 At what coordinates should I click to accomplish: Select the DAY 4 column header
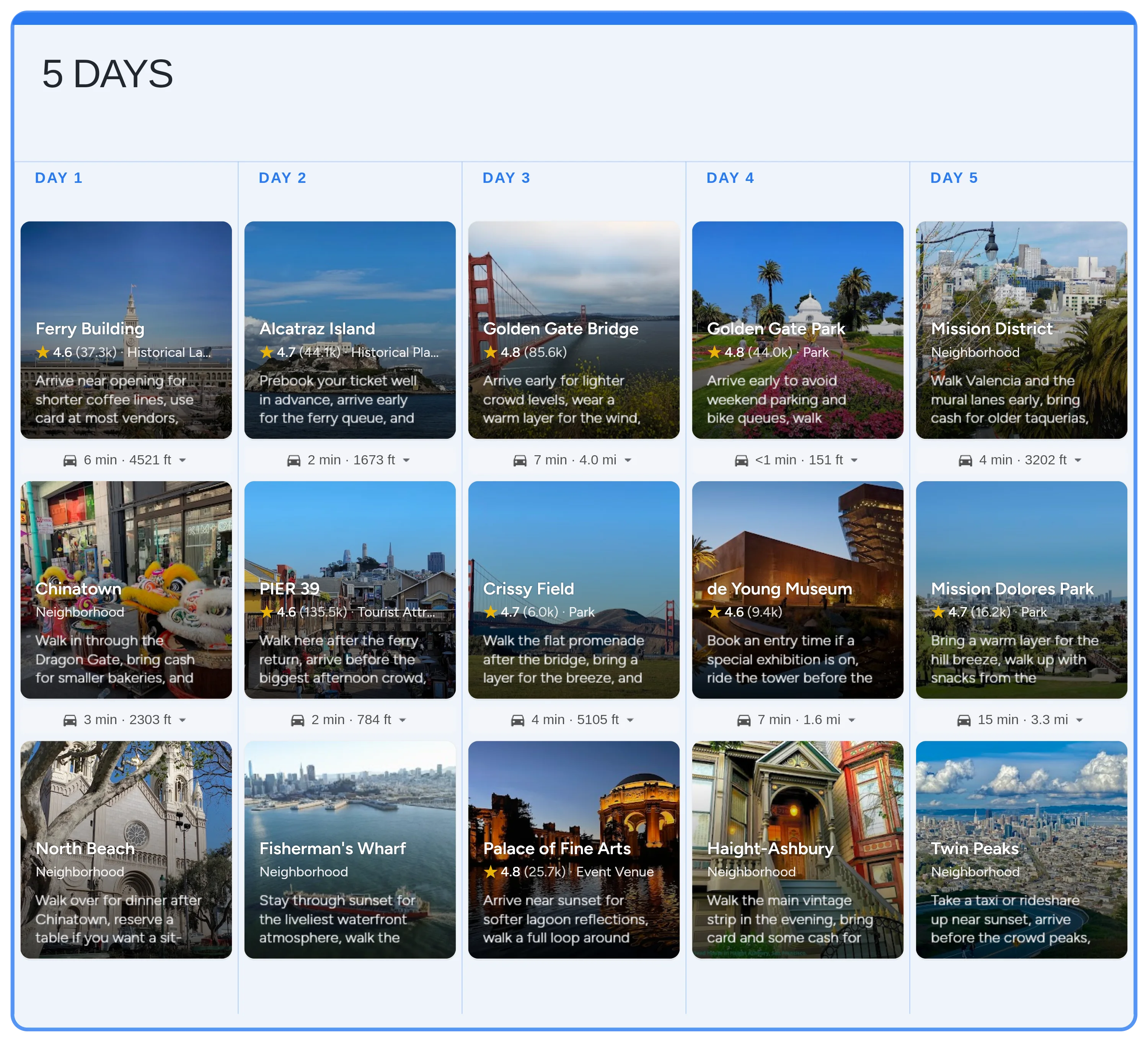click(730, 178)
